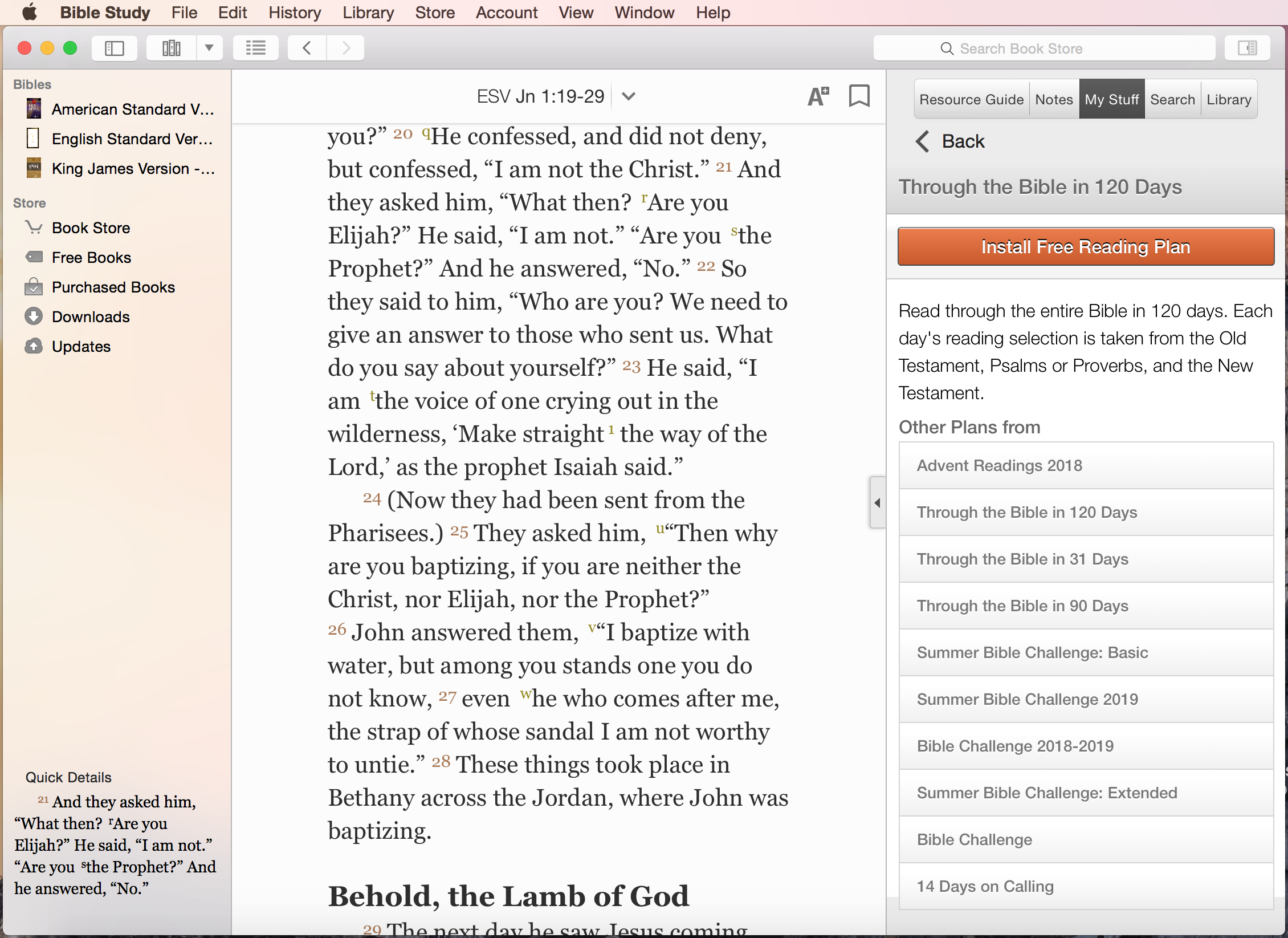This screenshot has height=938, width=1288.
Task: Open dropdown arrow next to library icon
Action: pos(209,48)
